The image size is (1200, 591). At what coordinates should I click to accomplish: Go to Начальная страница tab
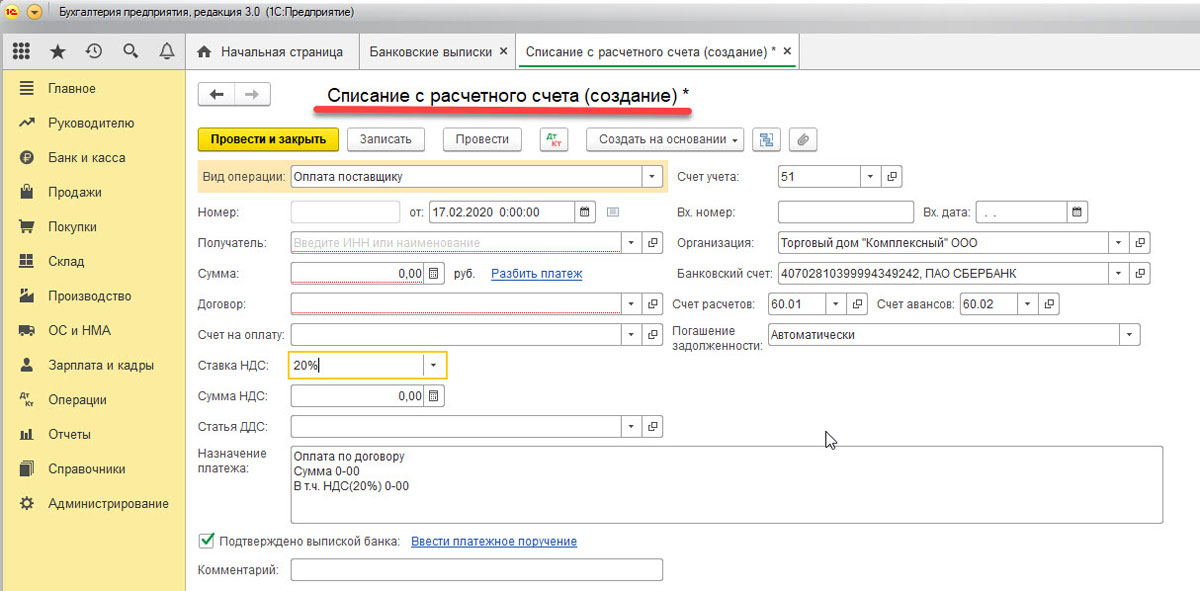click(271, 51)
